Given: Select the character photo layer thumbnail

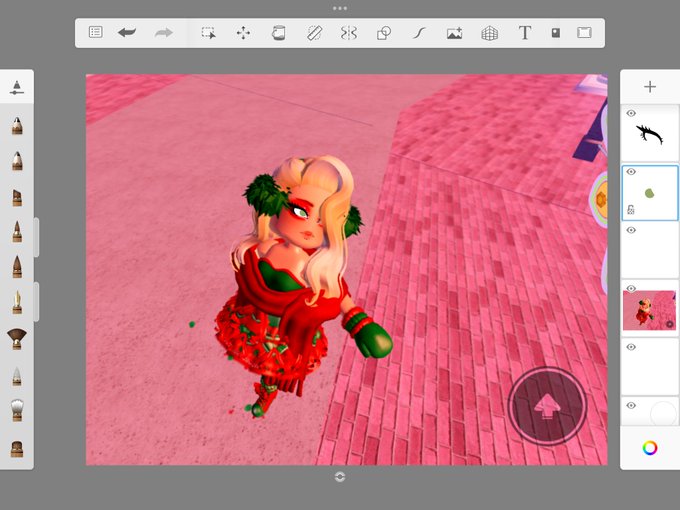Looking at the screenshot, I should click(x=649, y=310).
